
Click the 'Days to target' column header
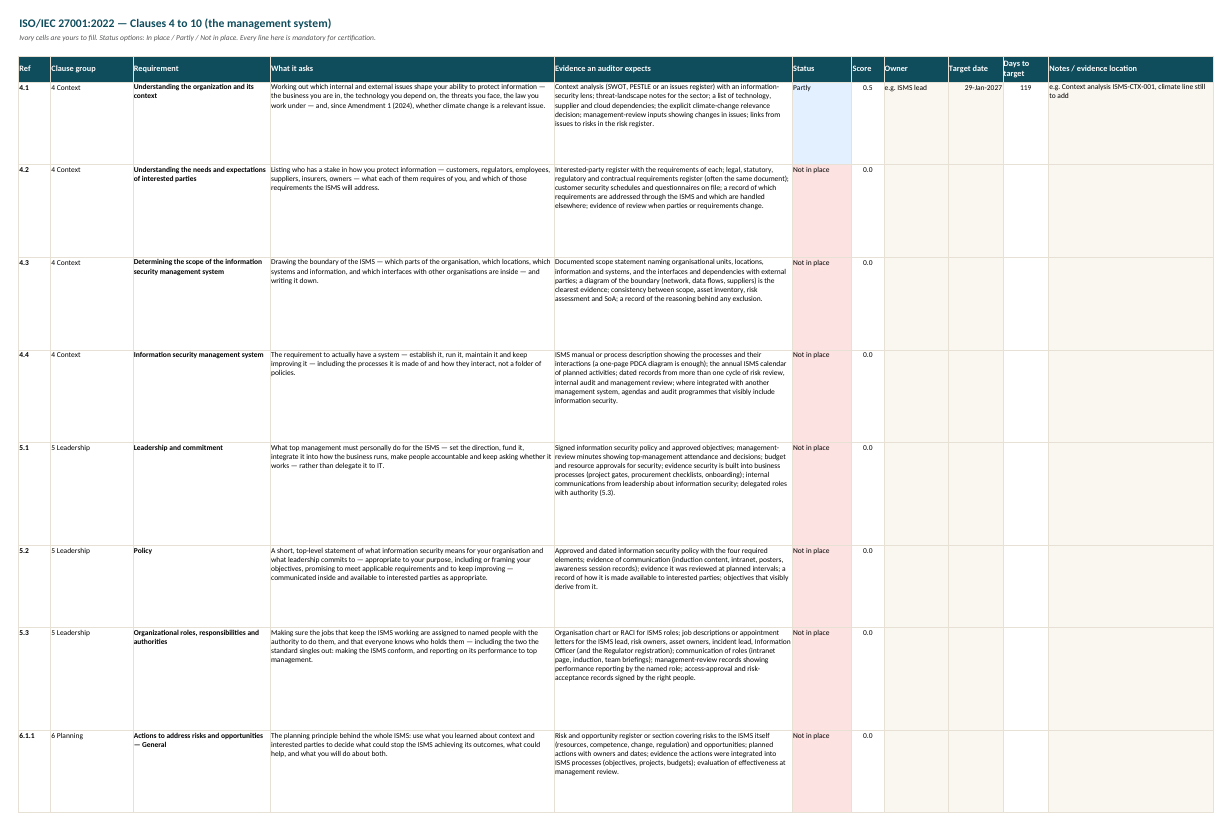pyautogui.click(x=1025, y=69)
